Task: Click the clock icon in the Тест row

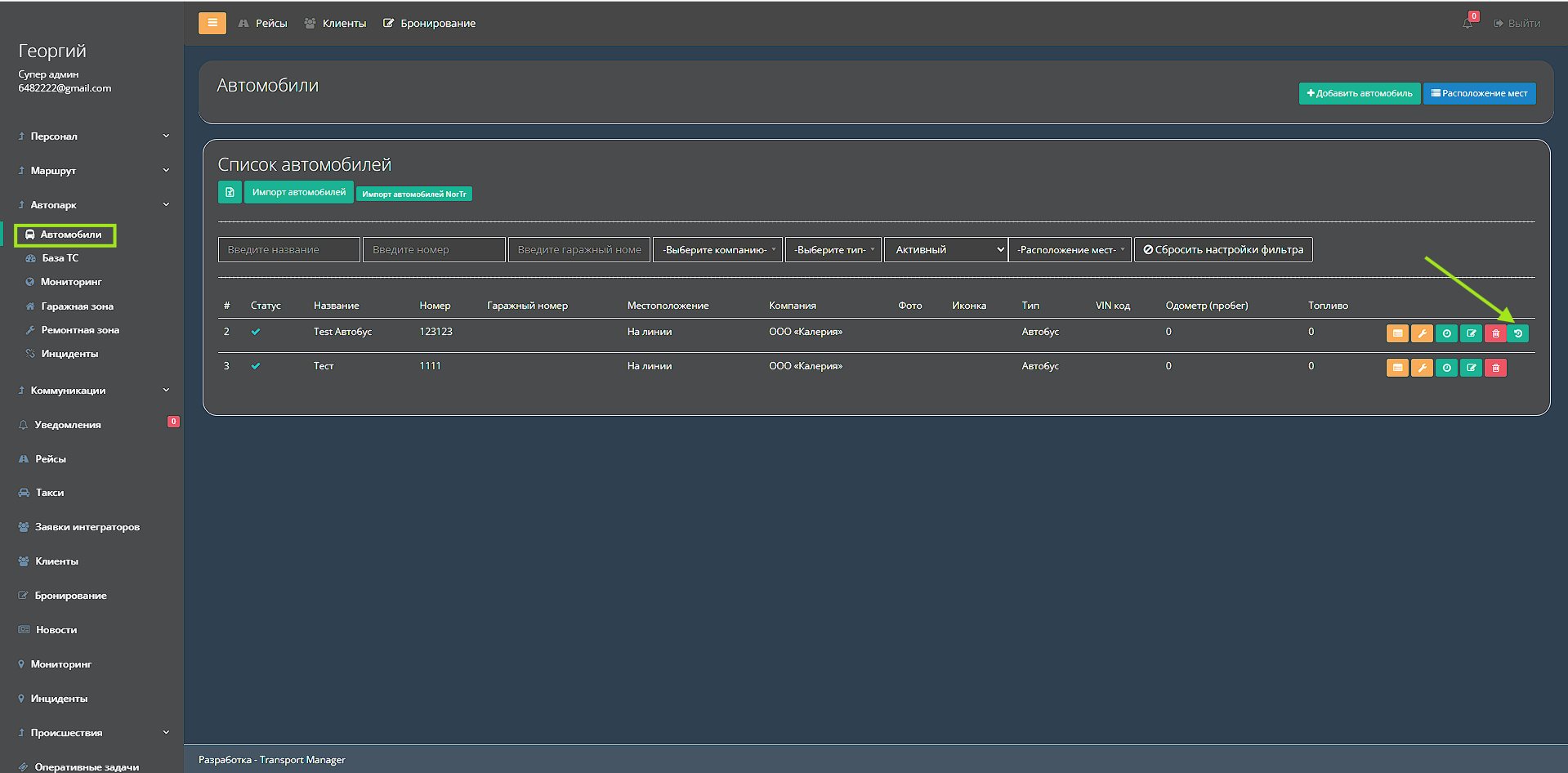Action: coord(1446,368)
